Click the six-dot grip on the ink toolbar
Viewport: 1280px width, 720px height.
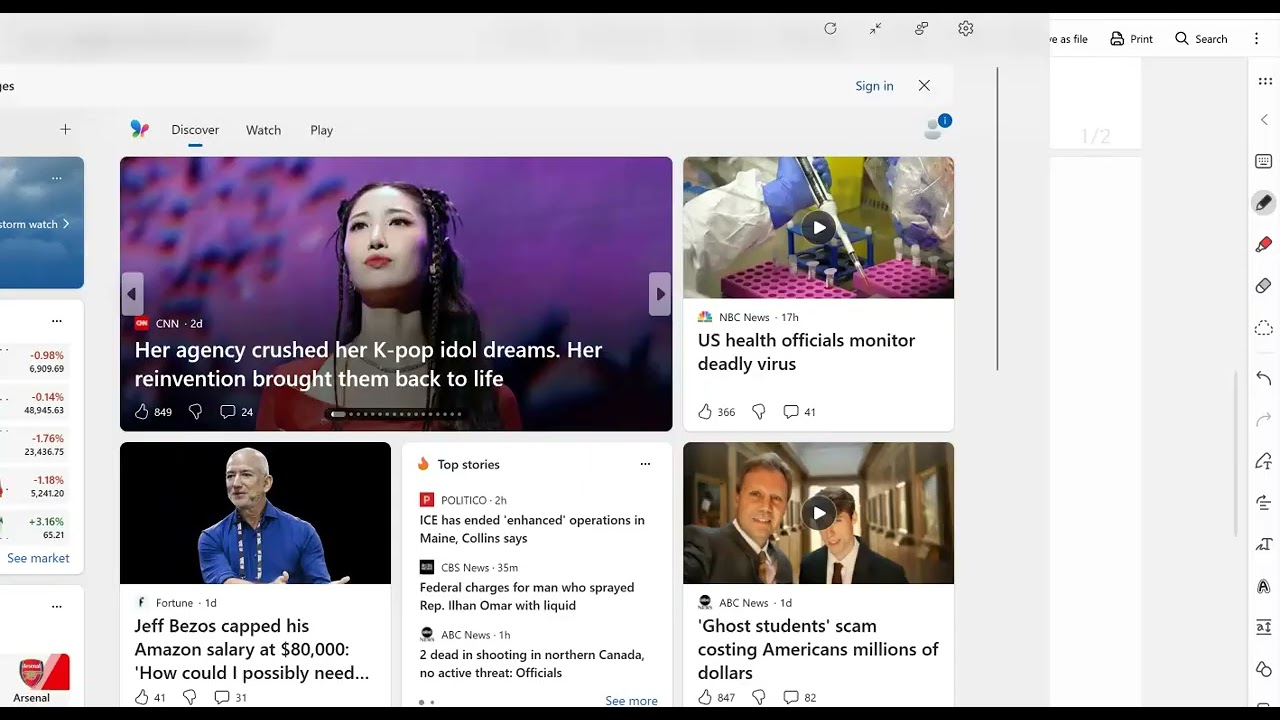coord(1264,81)
